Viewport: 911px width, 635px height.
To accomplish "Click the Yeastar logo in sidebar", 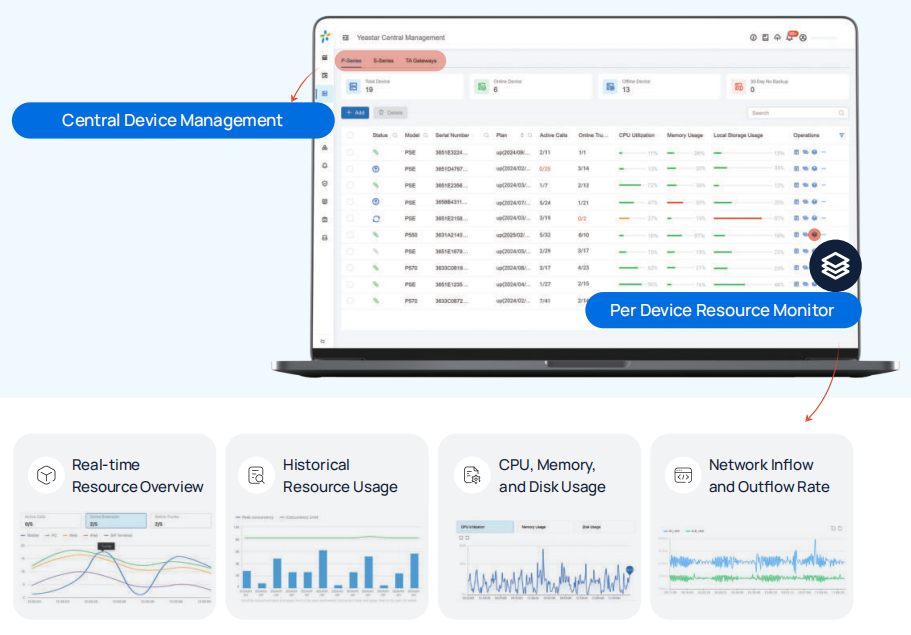I will click(325, 37).
